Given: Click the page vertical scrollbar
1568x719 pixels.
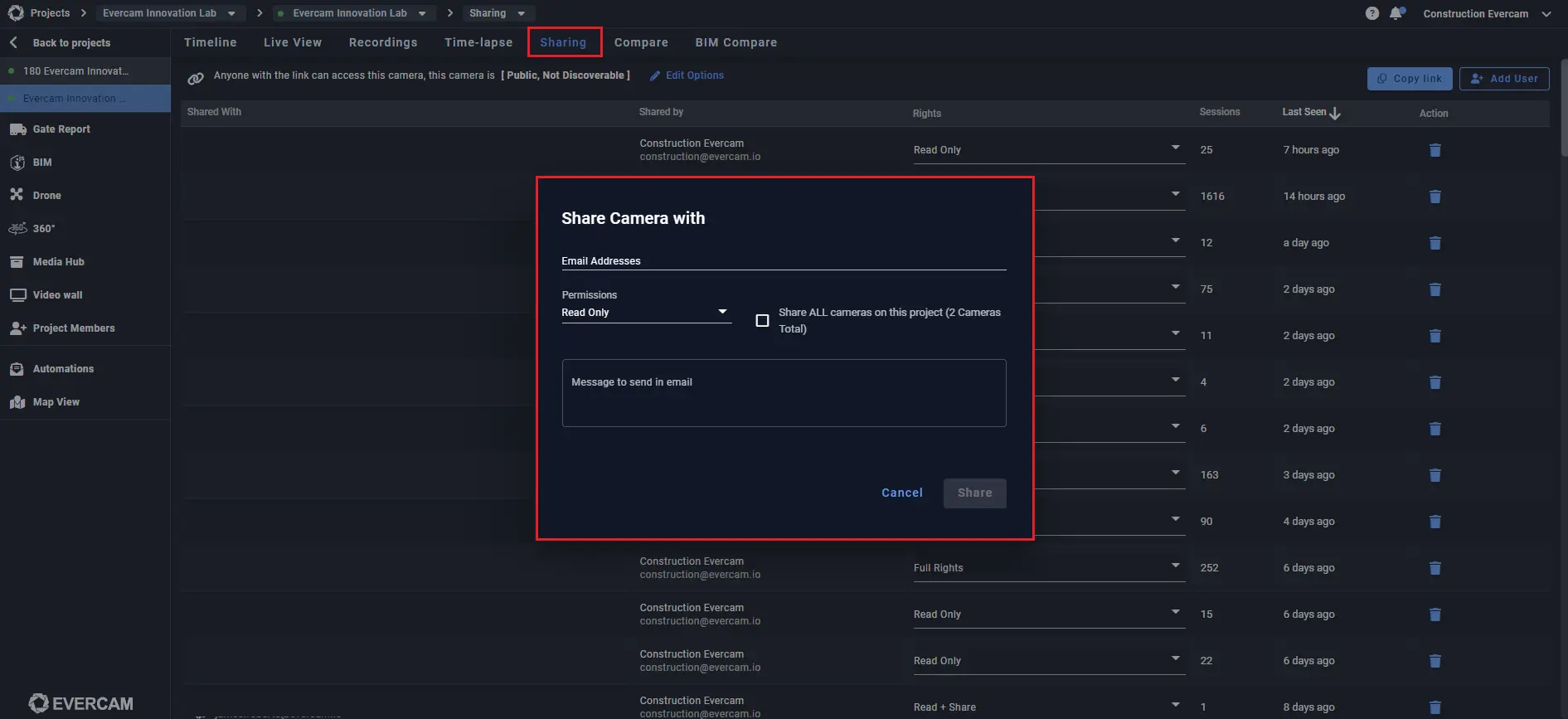Looking at the screenshot, I should click(x=1564, y=108).
